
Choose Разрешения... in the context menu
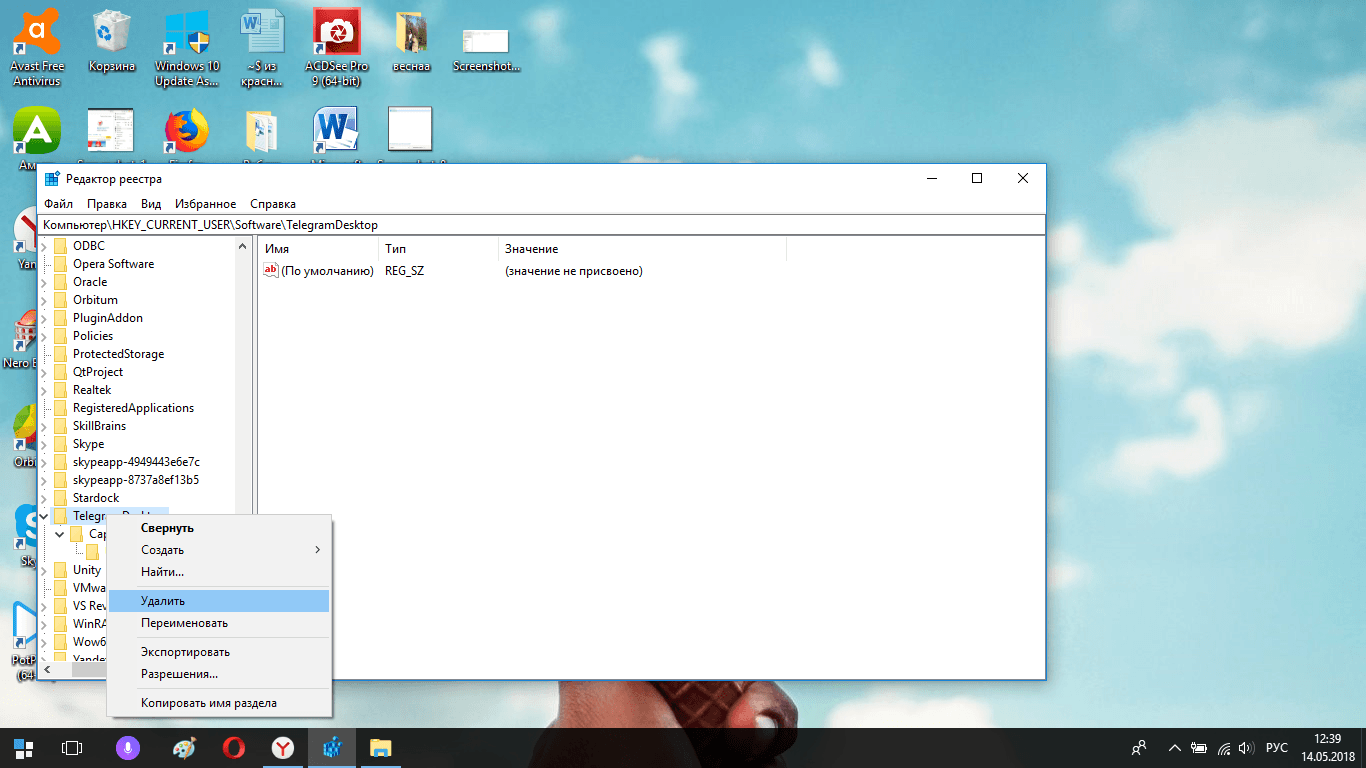[219, 674]
